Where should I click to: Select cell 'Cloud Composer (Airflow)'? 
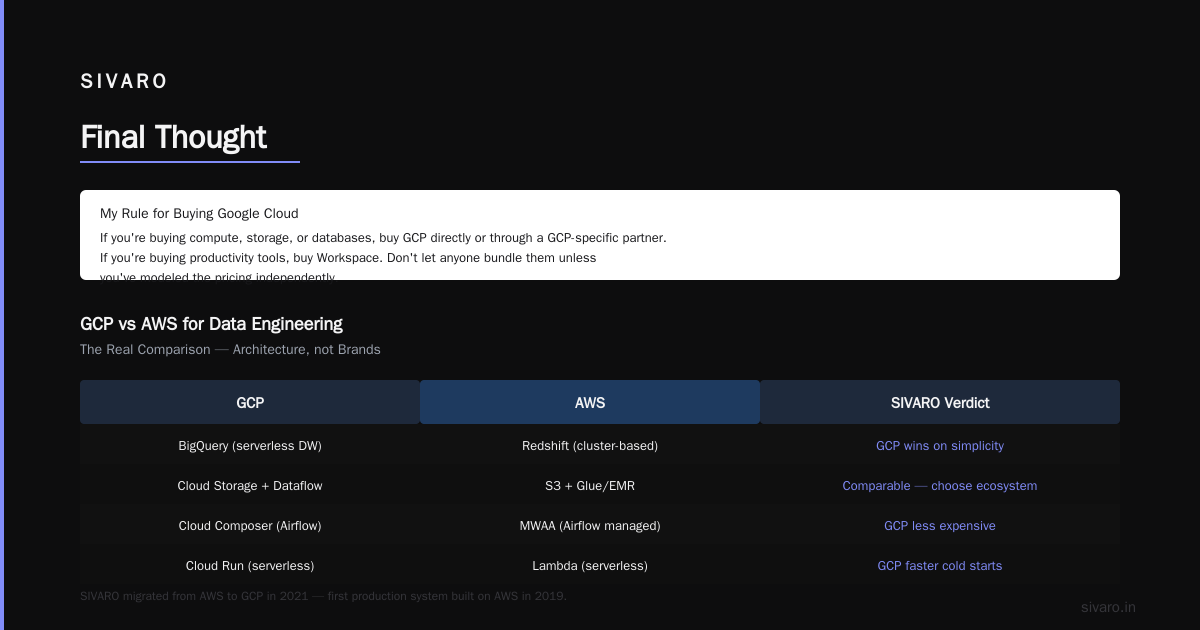click(250, 526)
